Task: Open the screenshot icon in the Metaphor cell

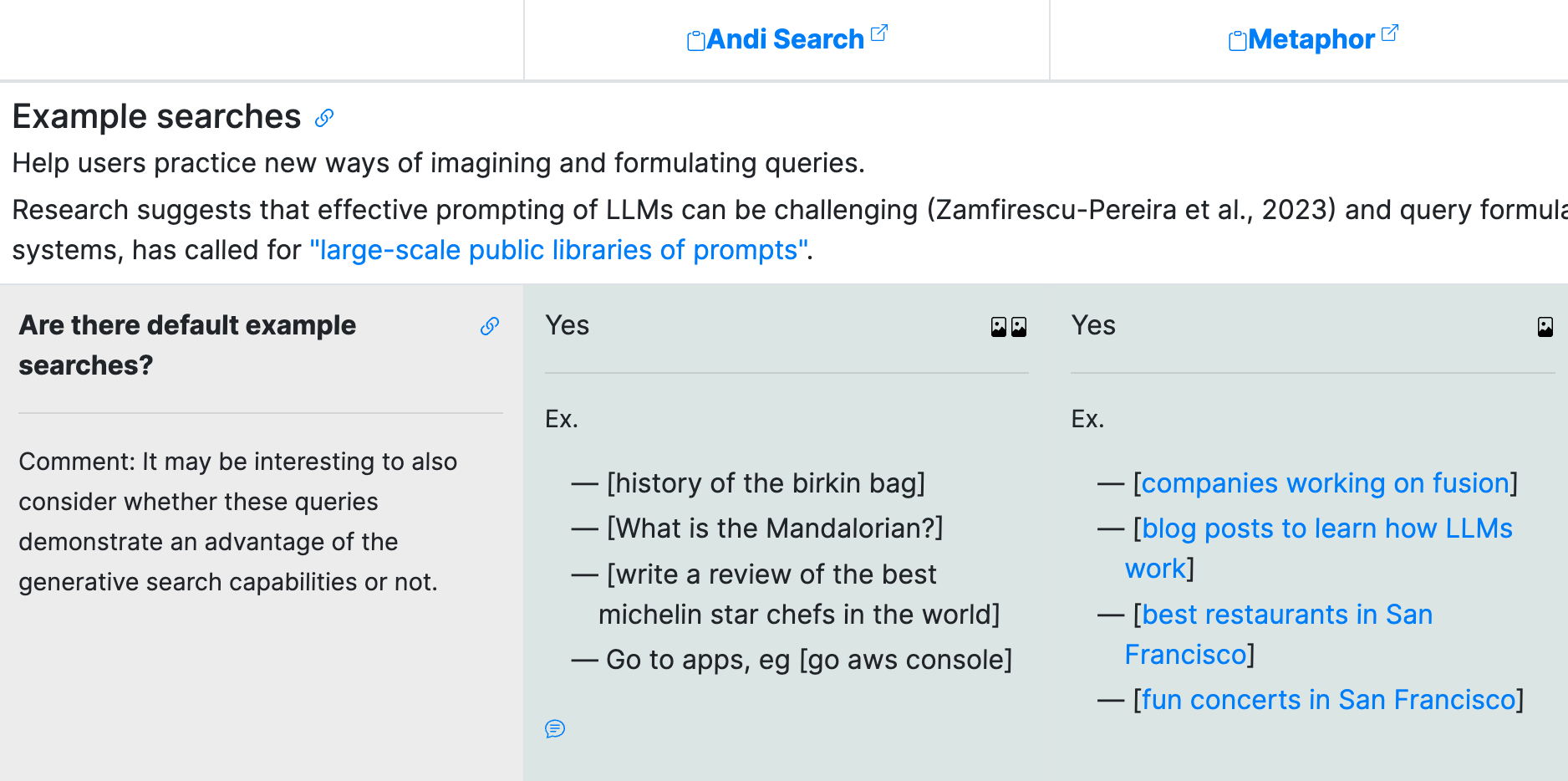Action: [1545, 328]
